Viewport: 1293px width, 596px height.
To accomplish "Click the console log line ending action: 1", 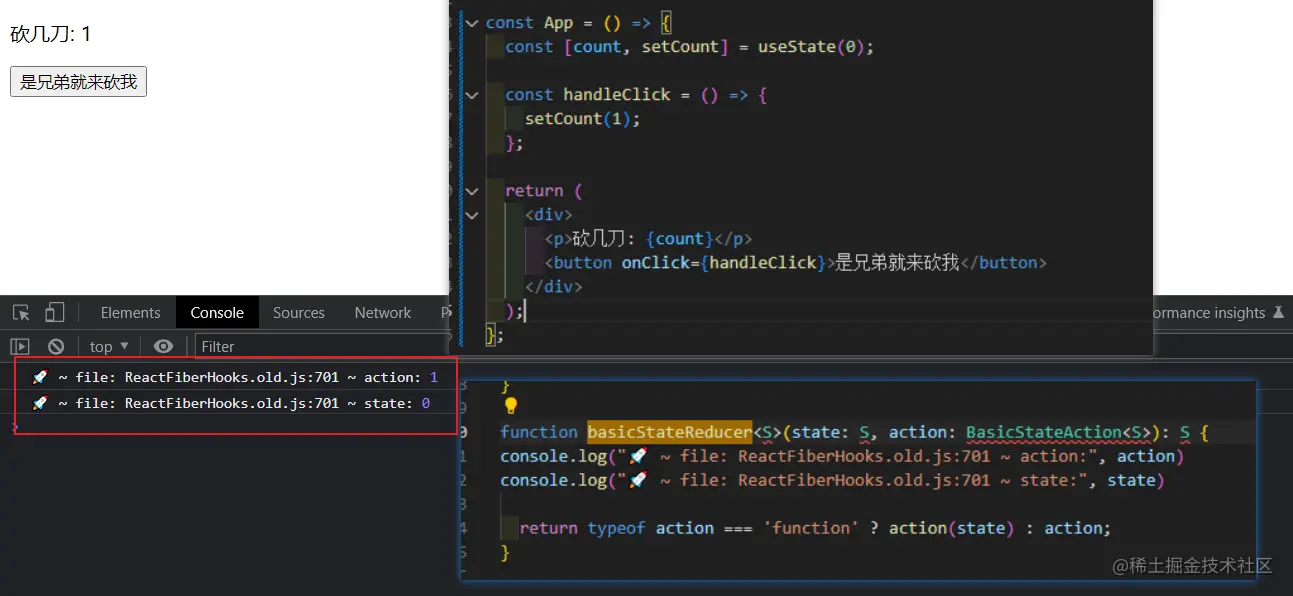I will 235,377.
